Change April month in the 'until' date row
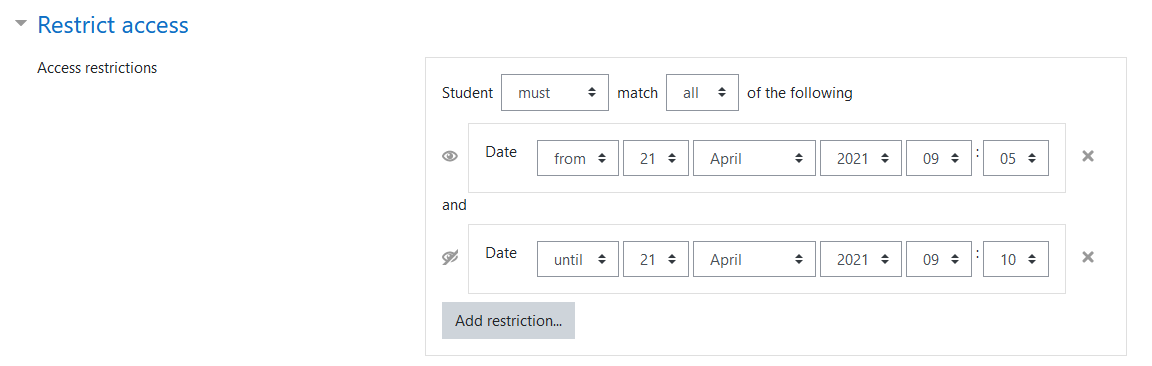This screenshot has width=1152, height=366. coord(755,259)
